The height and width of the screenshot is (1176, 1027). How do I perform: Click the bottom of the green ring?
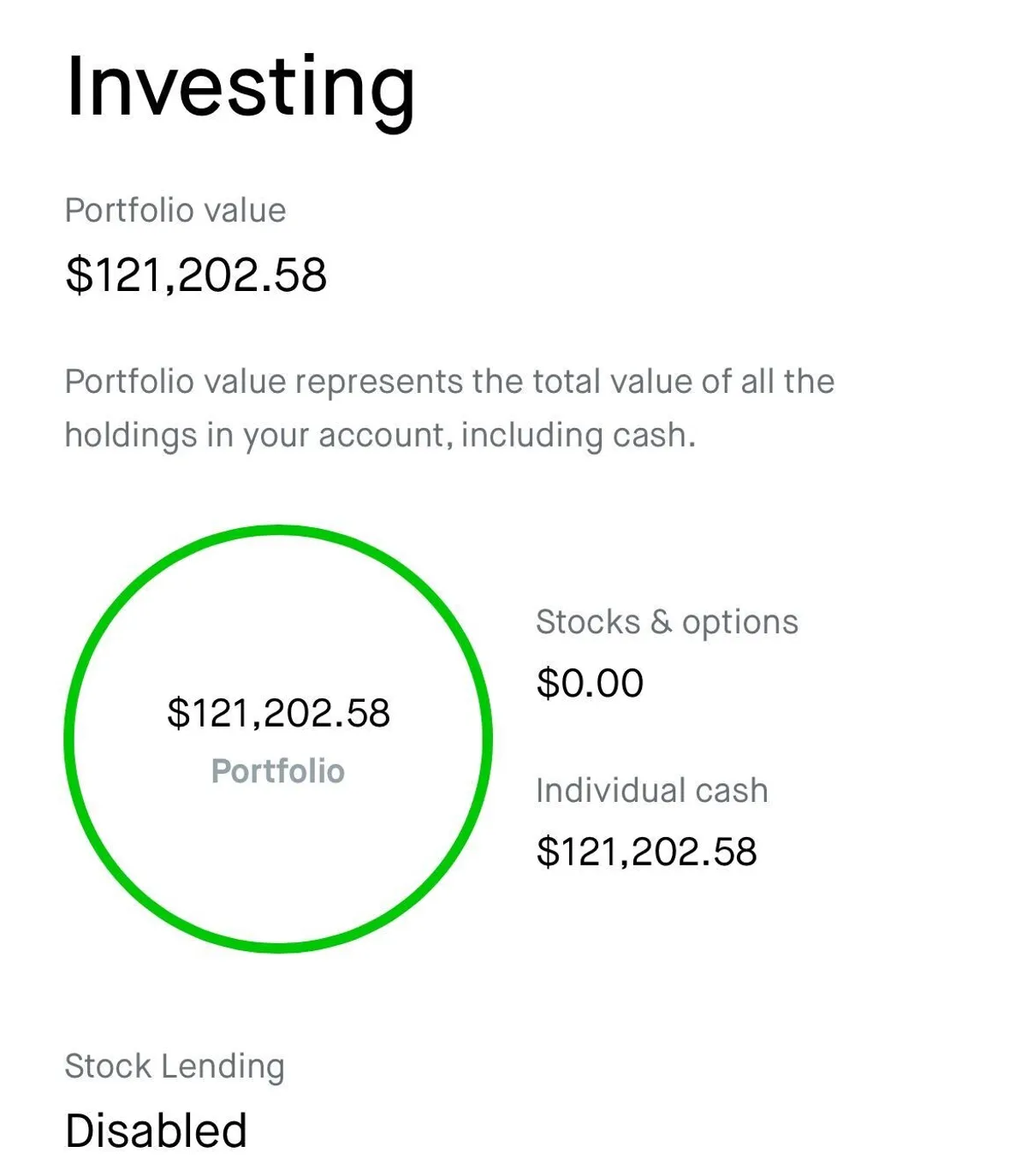coord(278,947)
